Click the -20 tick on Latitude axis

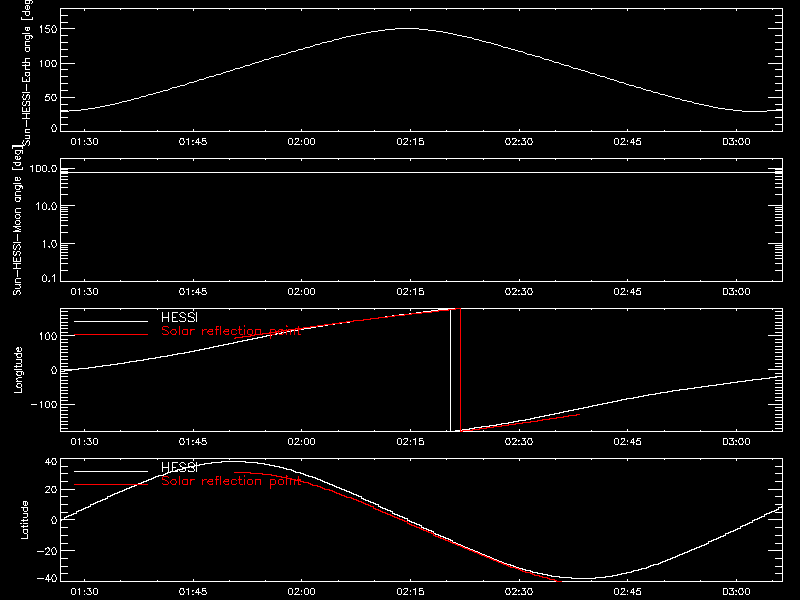(47, 551)
